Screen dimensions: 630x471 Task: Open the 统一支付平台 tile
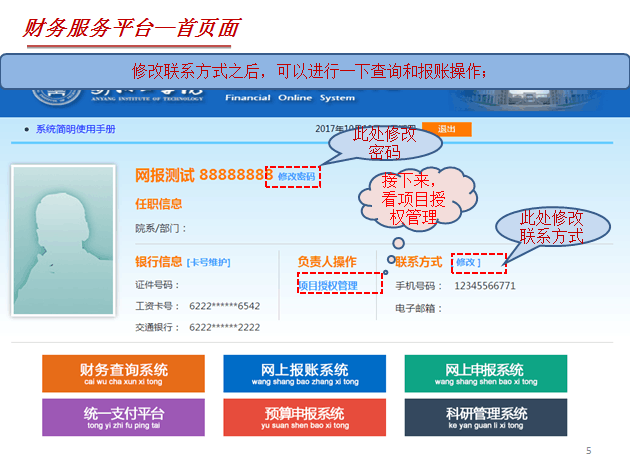(123, 417)
